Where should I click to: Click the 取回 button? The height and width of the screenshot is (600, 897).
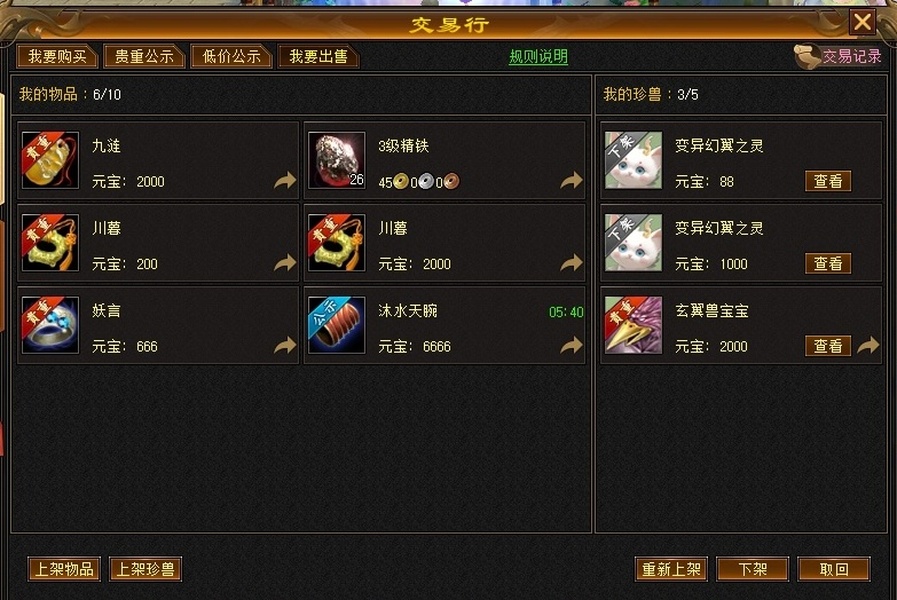[x=834, y=569]
